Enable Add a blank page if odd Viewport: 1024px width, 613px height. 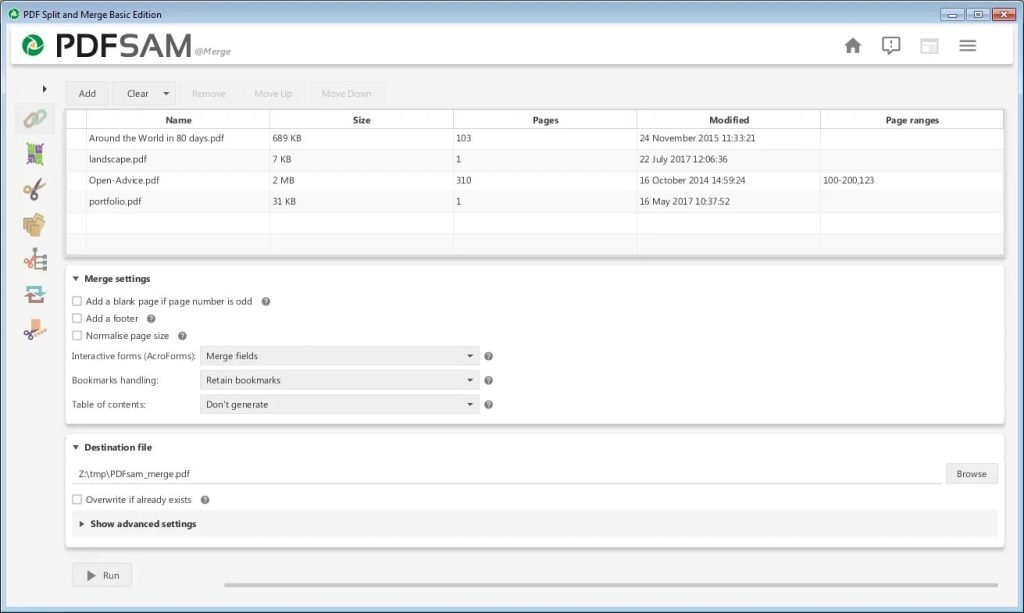click(77, 301)
